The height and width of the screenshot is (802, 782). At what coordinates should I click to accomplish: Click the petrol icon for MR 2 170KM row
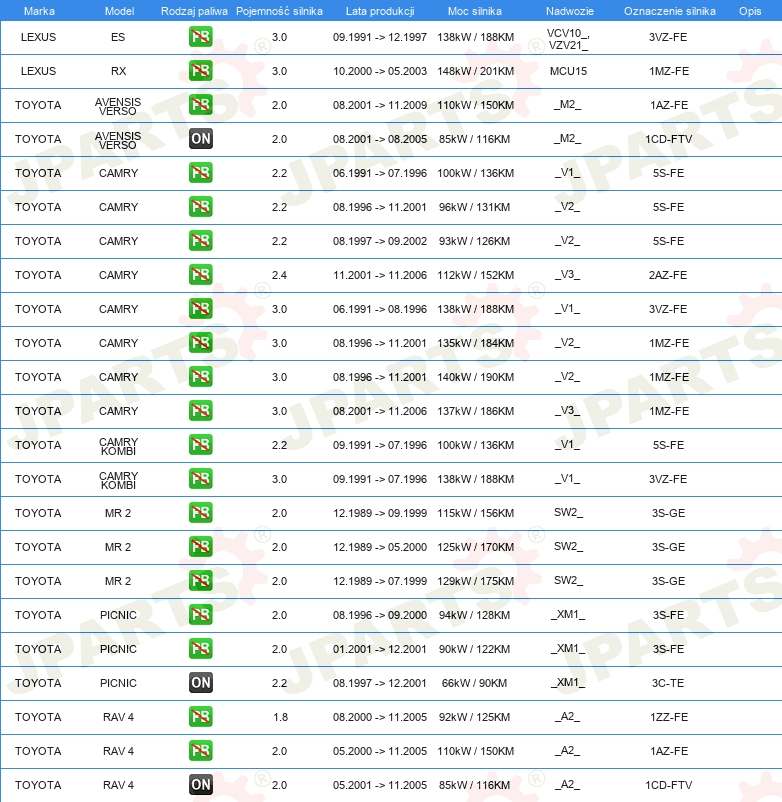click(200, 546)
